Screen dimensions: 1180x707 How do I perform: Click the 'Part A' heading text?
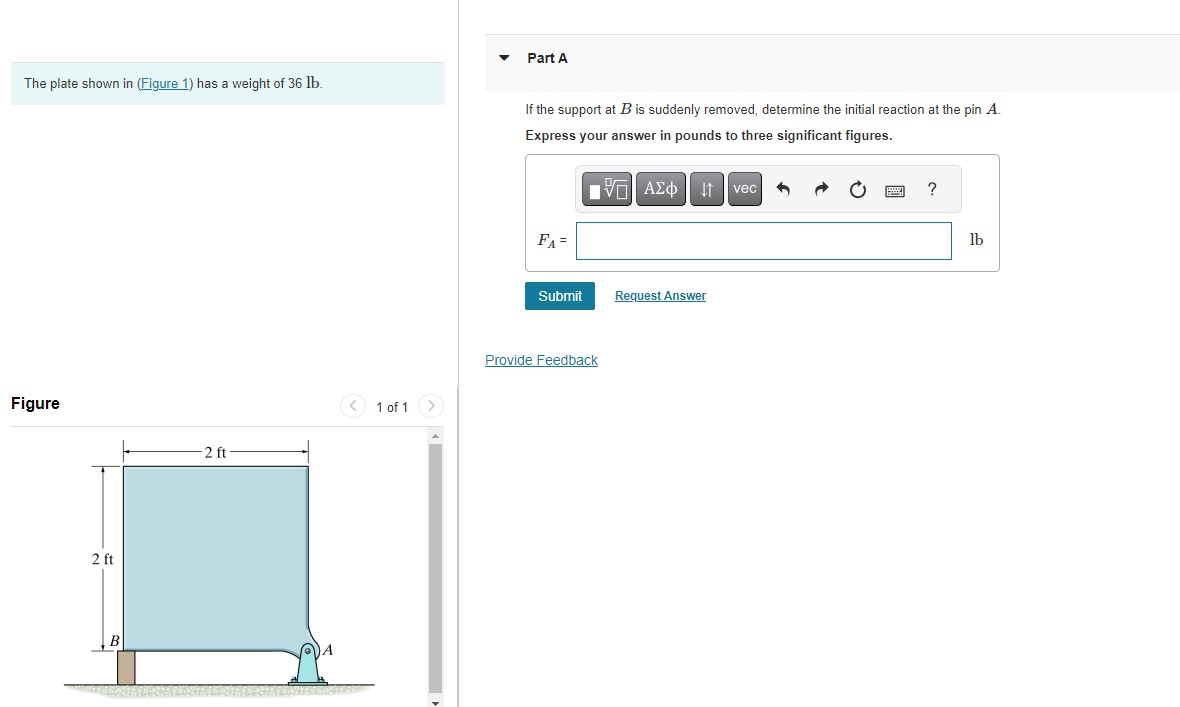pyautogui.click(x=547, y=58)
